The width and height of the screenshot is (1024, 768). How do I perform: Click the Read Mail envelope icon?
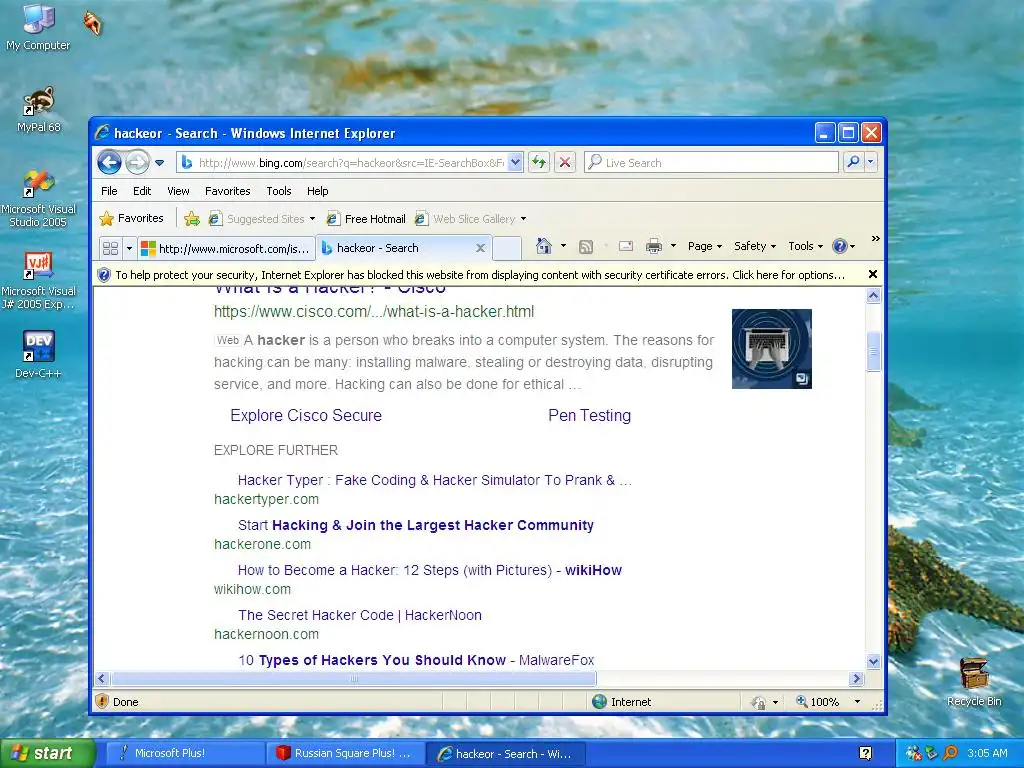tap(626, 246)
